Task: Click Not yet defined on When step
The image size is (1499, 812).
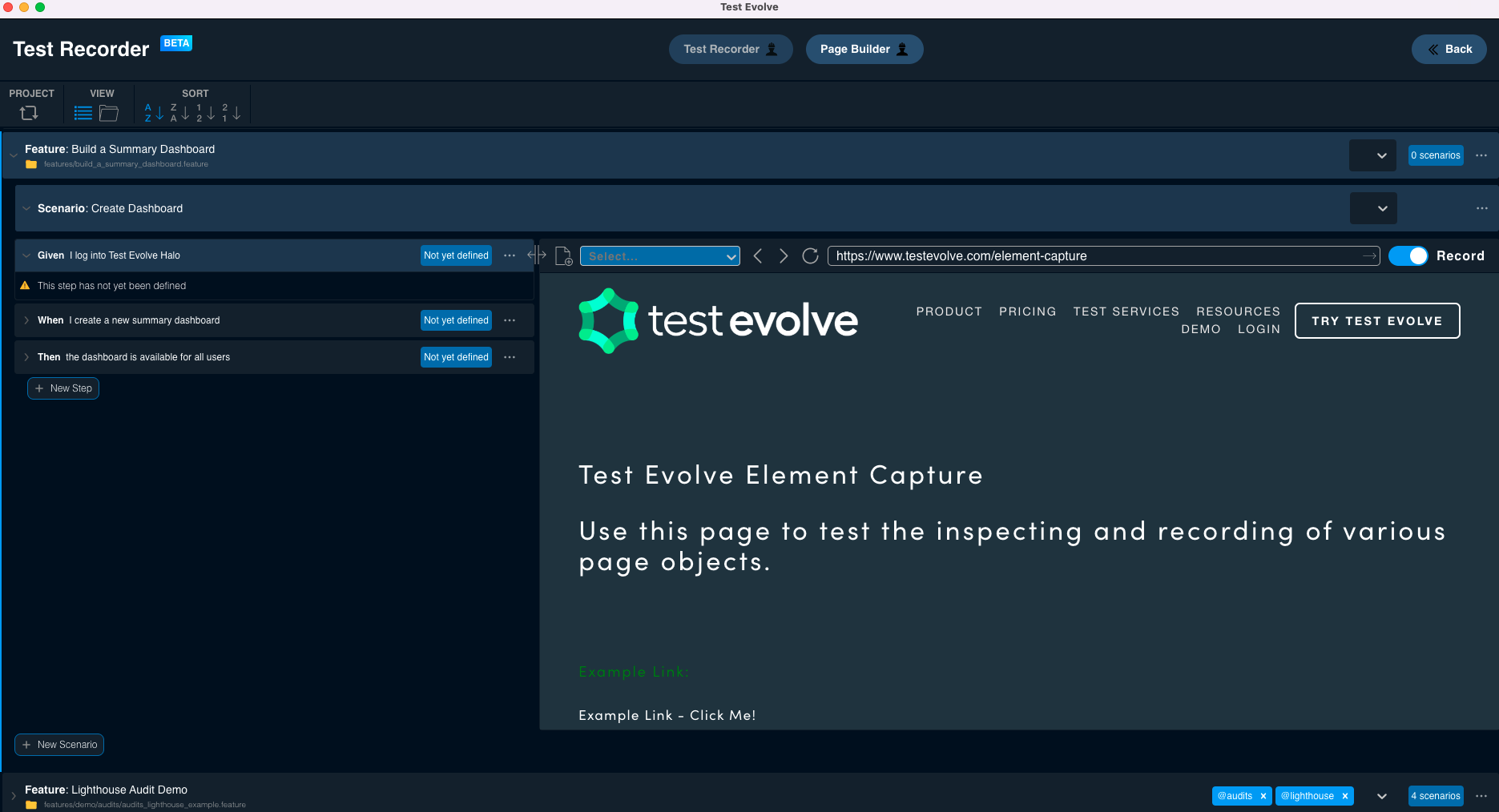Action: tap(456, 320)
